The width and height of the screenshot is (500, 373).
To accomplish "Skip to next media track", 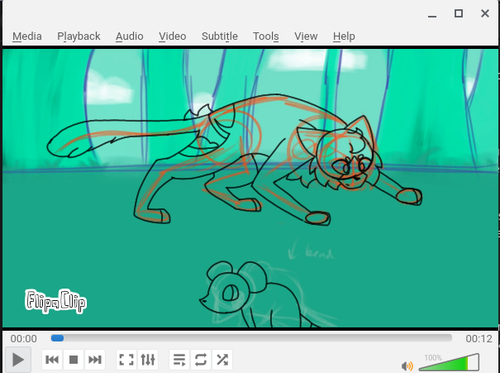I will 95,360.
